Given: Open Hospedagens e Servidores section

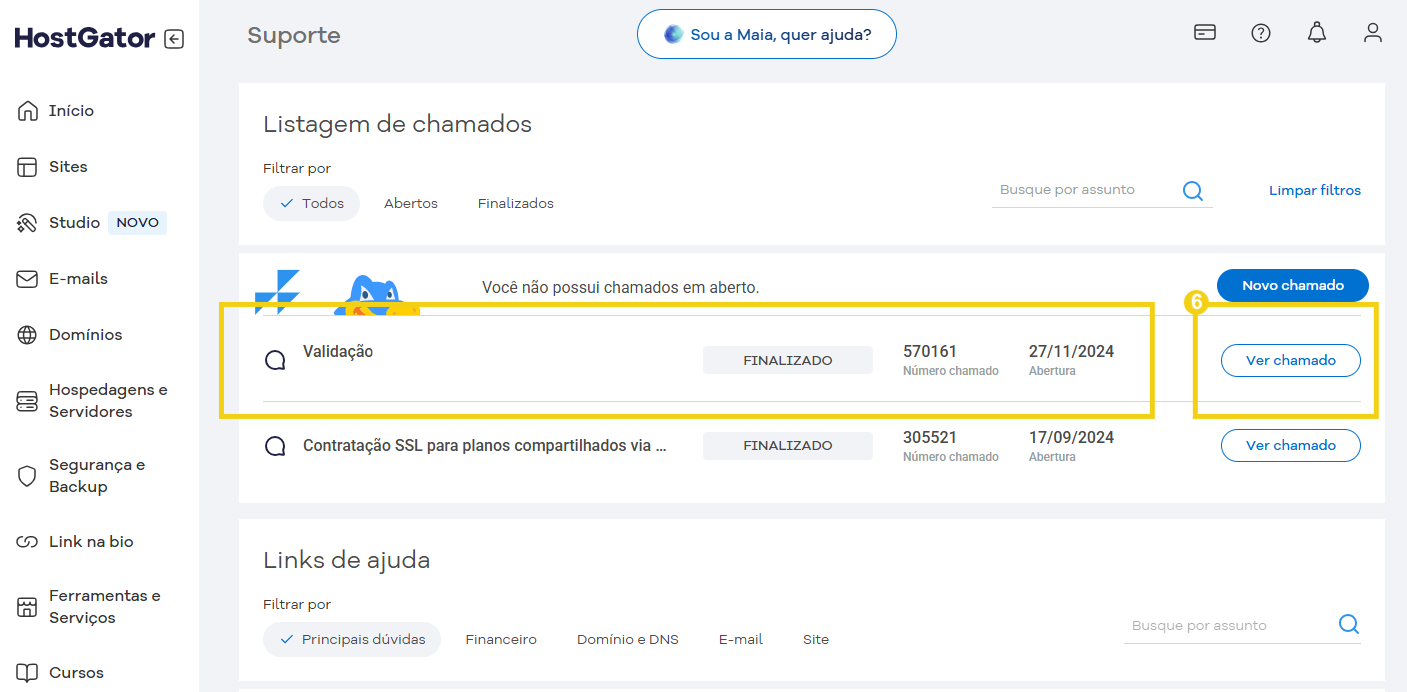Looking at the screenshot, I should [108, 401].
